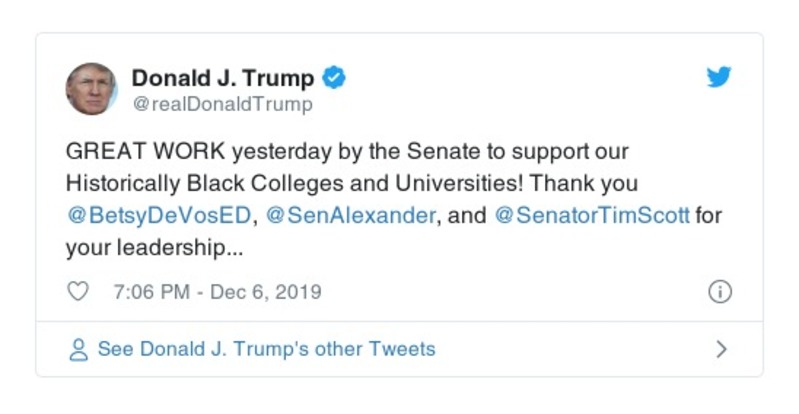
Task: Click the person icon beside other Tweets
Action: (78, 350)
